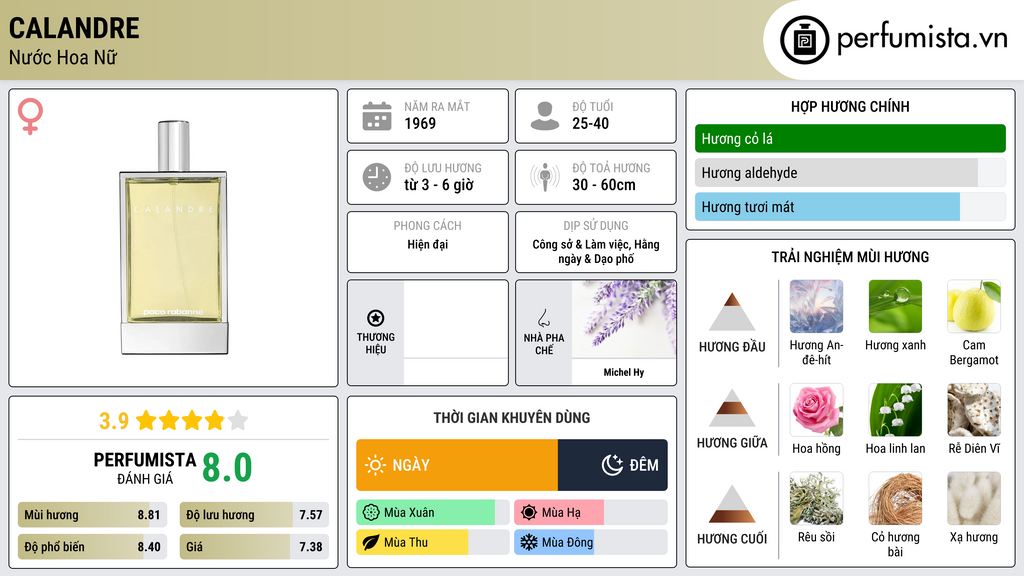The width and height of the screenshot is (1024, 576).
Task: Click the Mùa Thu season bar
Action: point(433,542)
